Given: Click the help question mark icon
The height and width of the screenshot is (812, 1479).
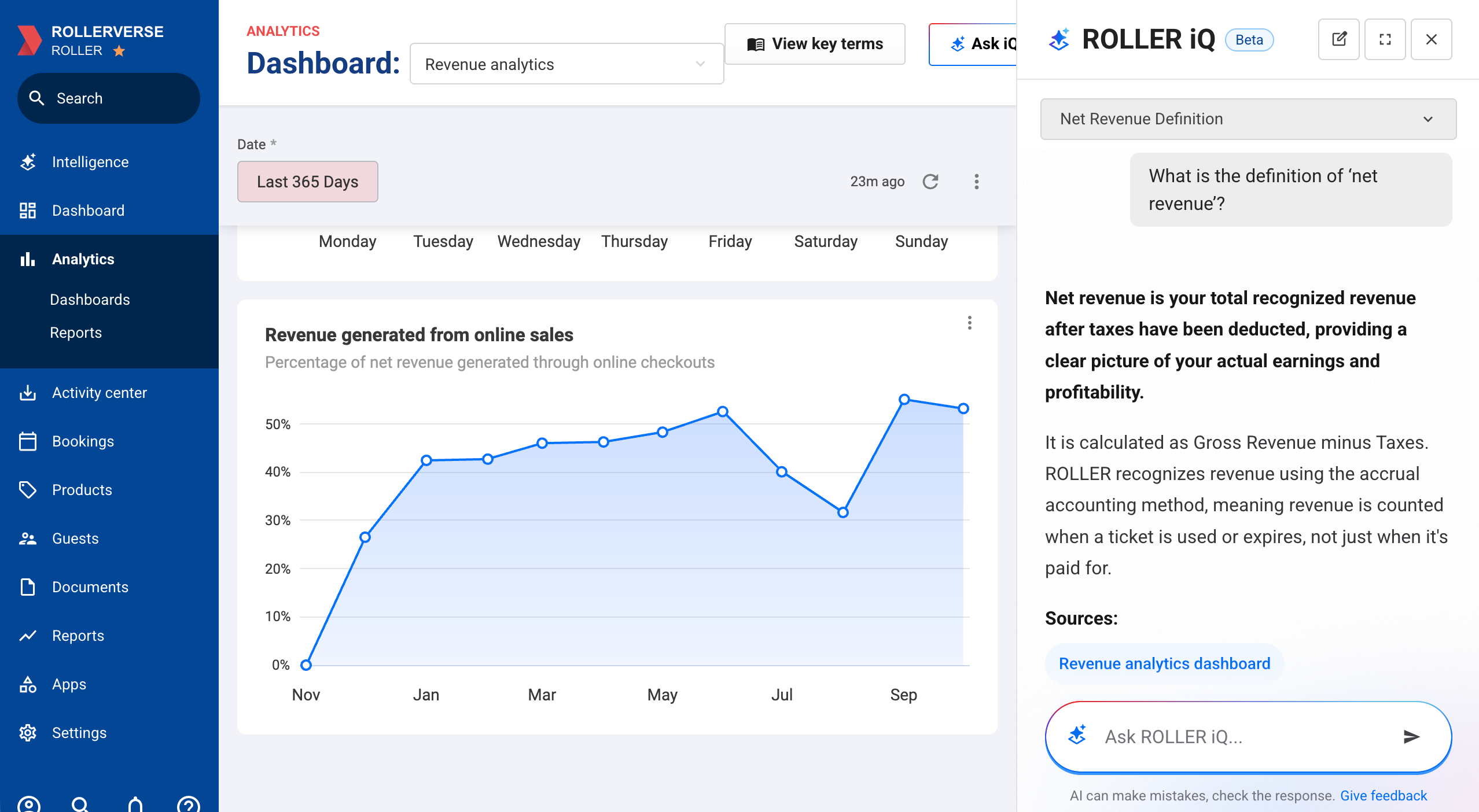Looking at the screenshot, I should pos(189,804).
